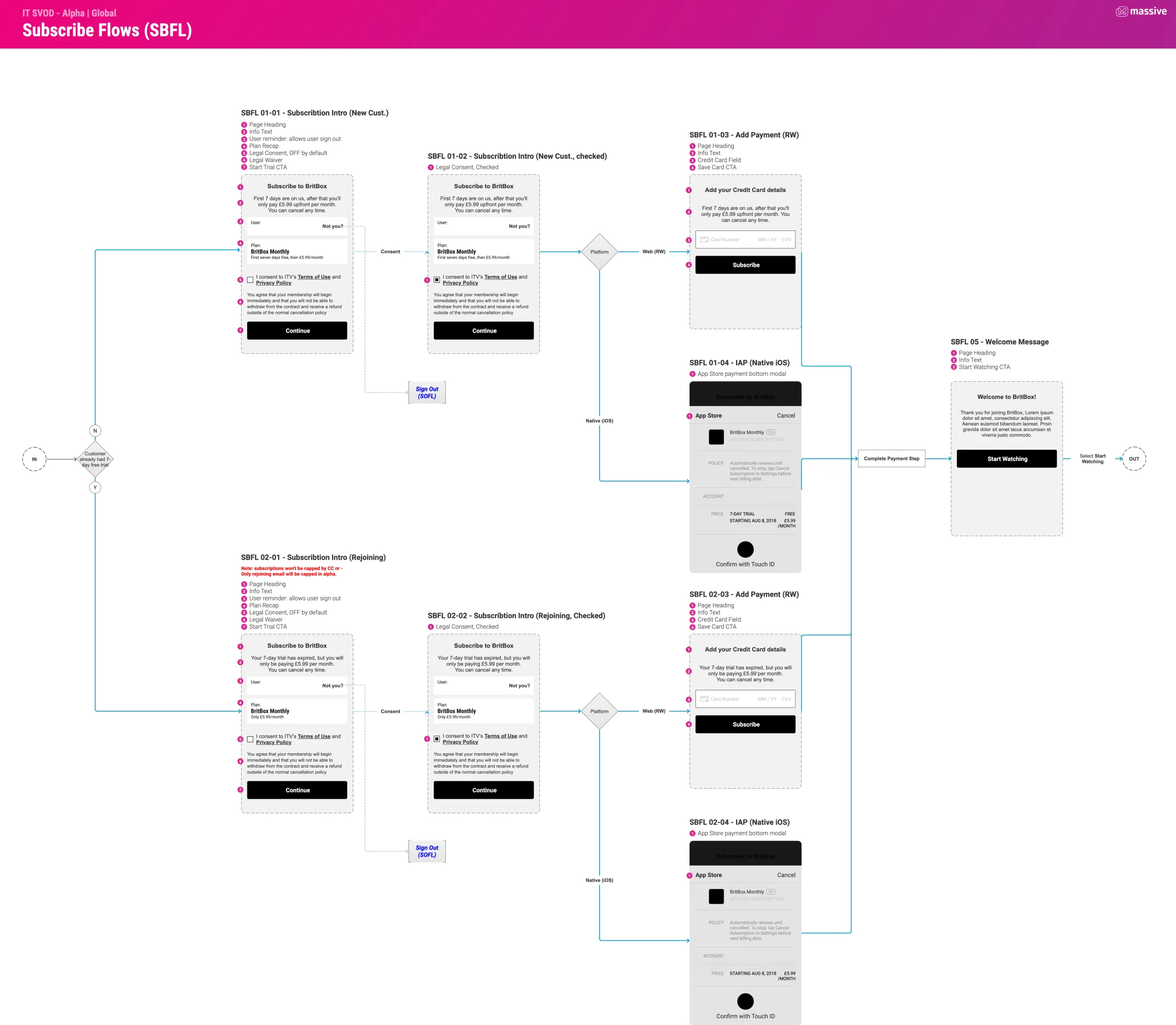Viewport: 1176px width, 1025px height.
Task: Click the N branch circle
Action: click(95, 431)
